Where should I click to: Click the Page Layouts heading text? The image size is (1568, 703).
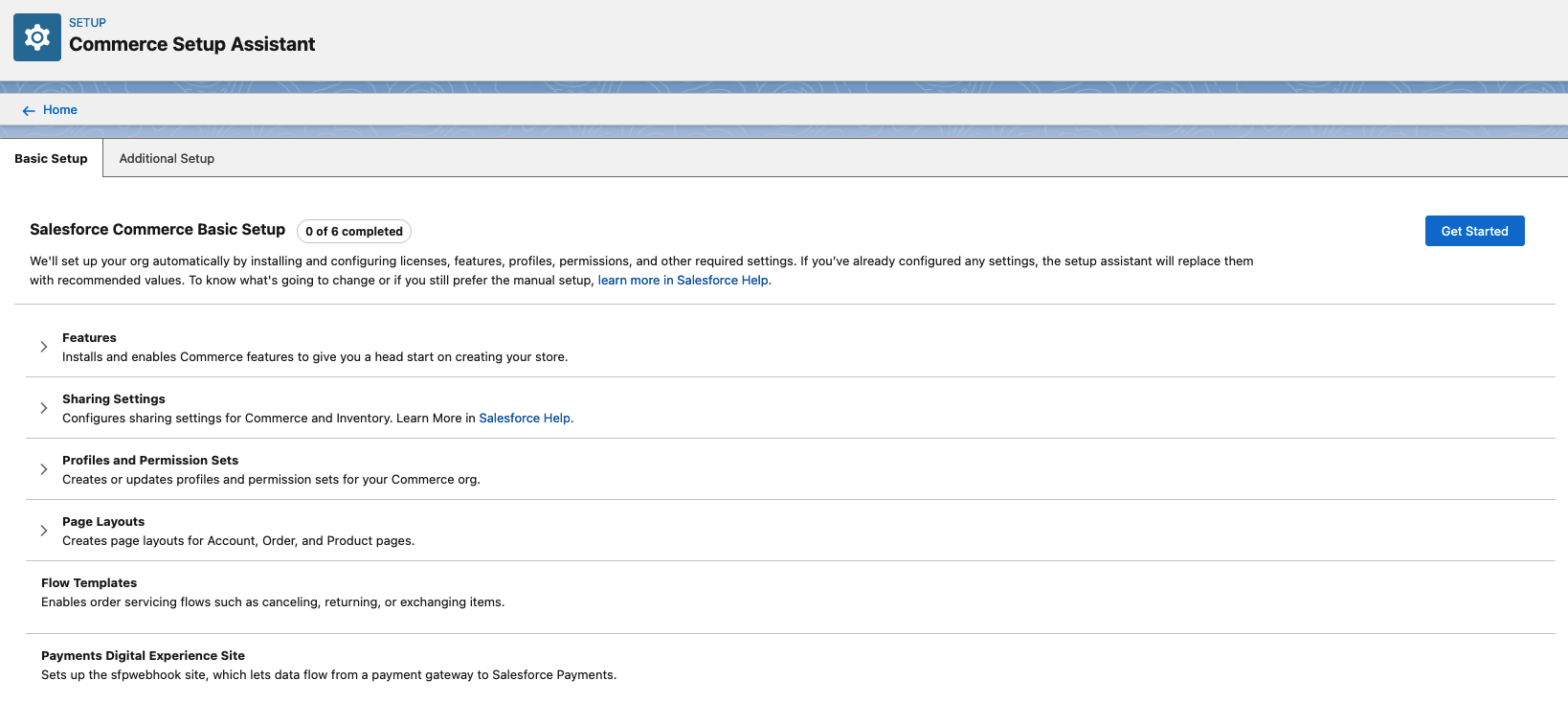click(103, 521)
